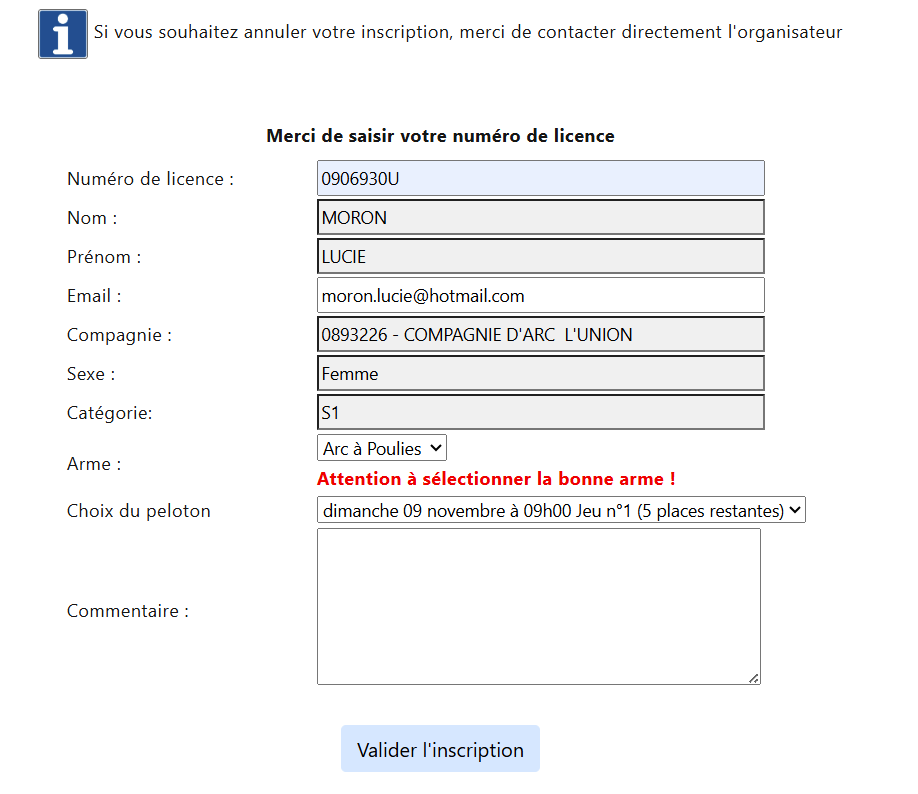This screenshot has width=918, height=794.
Task: Select the Catégorie field showing S1
Action: (x=540, y=412)
